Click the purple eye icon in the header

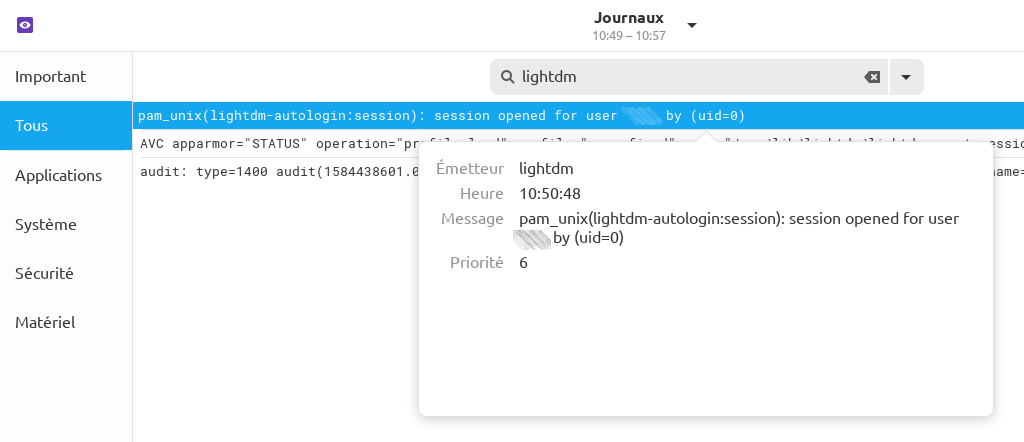click(x=26, y=25)
